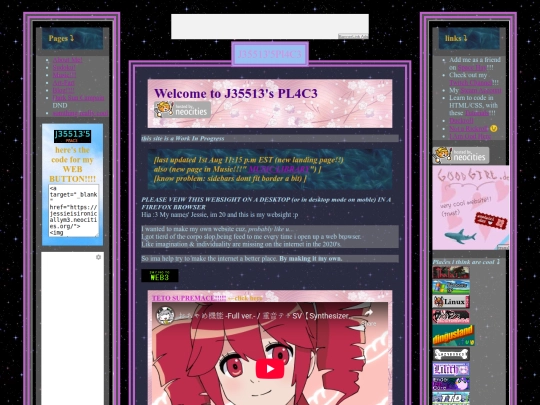Viewport: 540px width, 405px height.
Task: Click 'this site is a Work In Progress' text
Action: point(183,138)
